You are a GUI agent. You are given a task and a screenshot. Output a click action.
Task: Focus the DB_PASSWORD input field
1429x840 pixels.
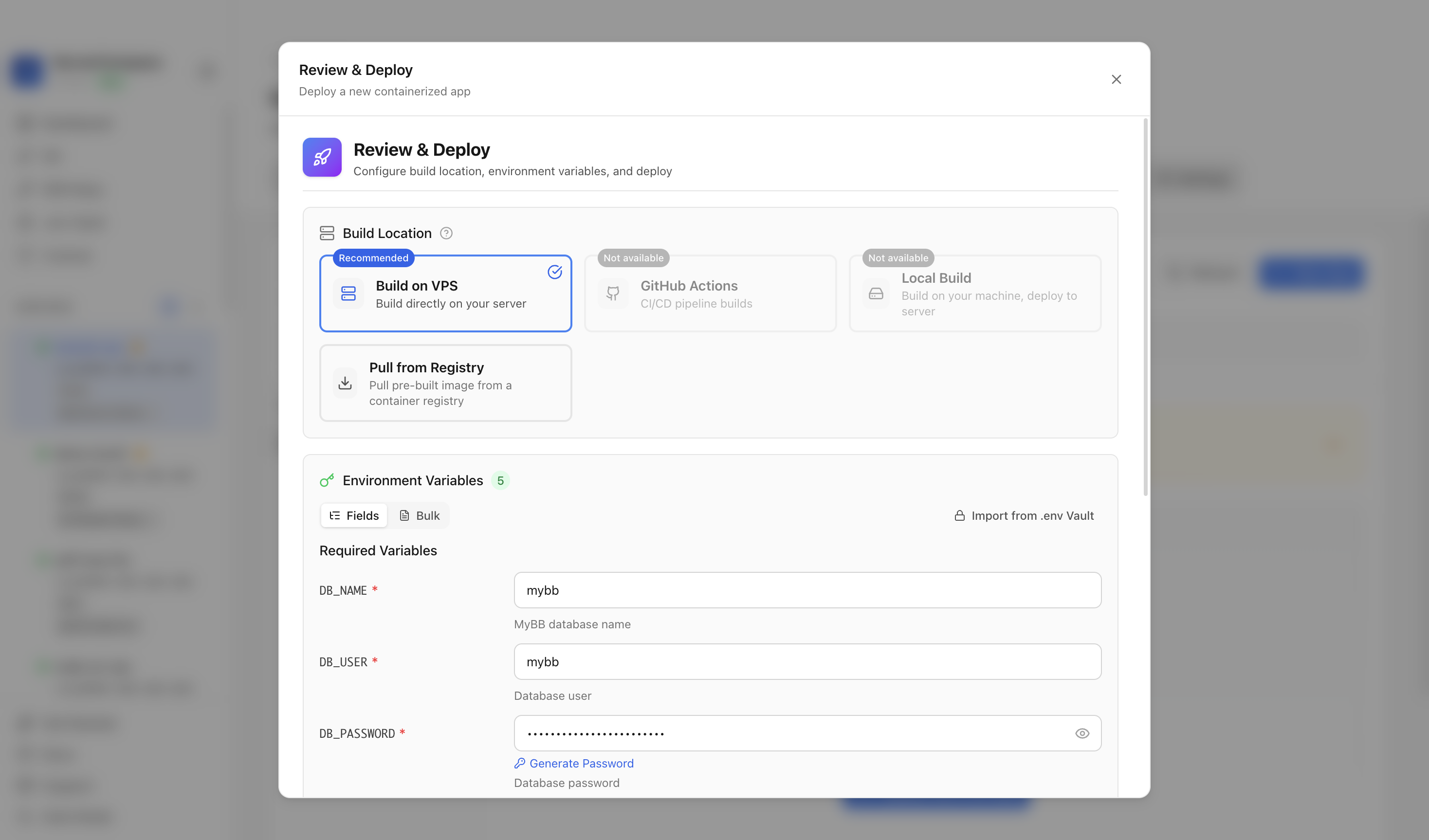point(807,733)
